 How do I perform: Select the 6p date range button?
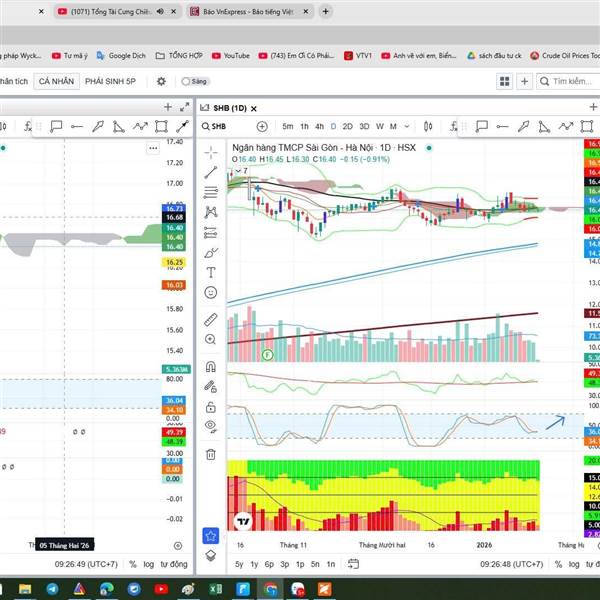click(x=269, y=564)
